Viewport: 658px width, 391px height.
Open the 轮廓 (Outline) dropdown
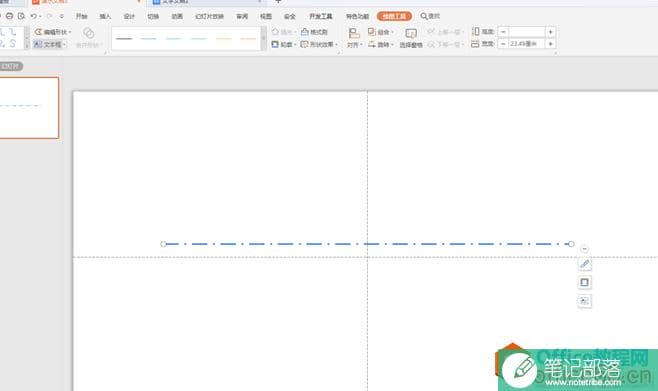tap(284, 44)
